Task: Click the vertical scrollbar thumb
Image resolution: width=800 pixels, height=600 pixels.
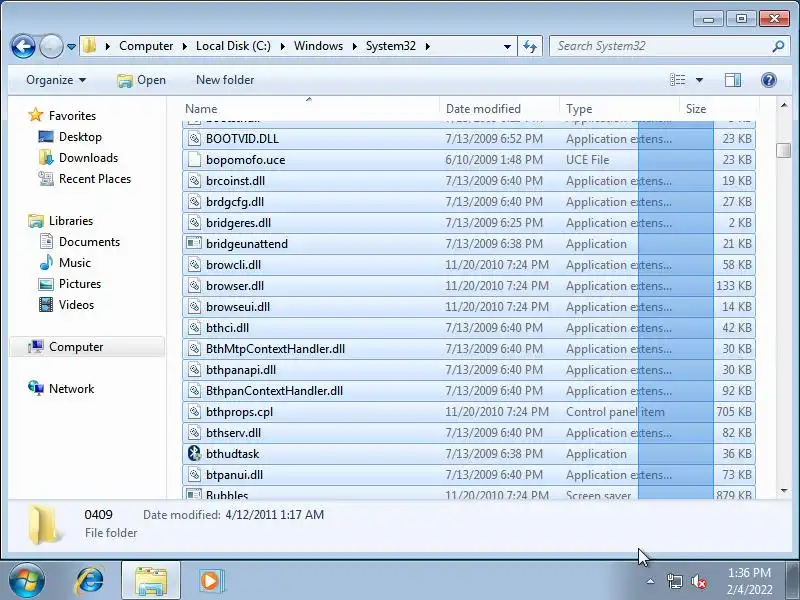Action: pyautogui.click(x=783, y=150)
